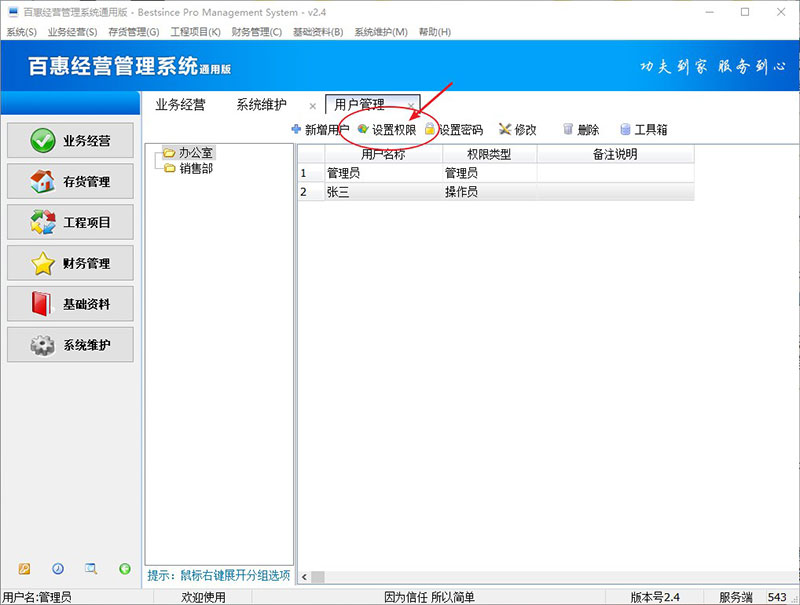Click the 新增用户 plus icon
The height and width of the screenshot is (605, 800).
pos(296,129)
